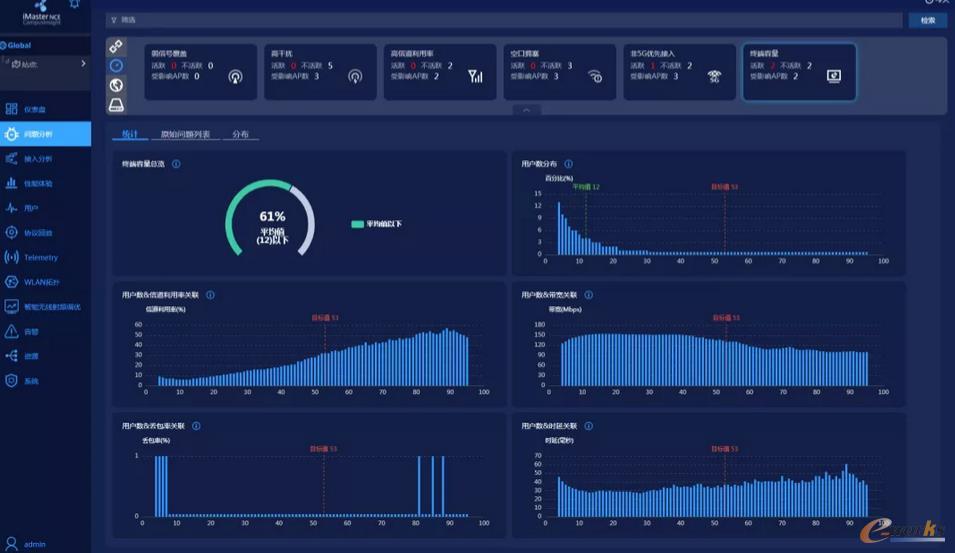Image resolution: width=955 pixels, height=553 pixels.
Task: Switch to the 原始问题列表 tab
Action: click(185, 134)
